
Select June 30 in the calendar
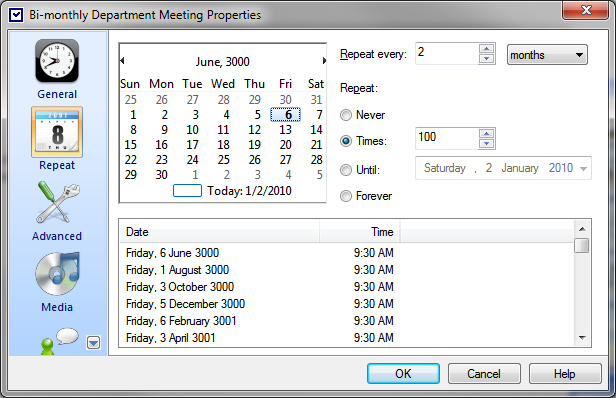[161, 174]
